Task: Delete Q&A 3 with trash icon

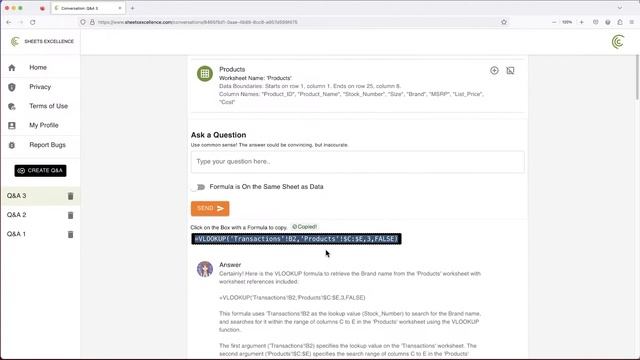Action: (x=70, y=196)
